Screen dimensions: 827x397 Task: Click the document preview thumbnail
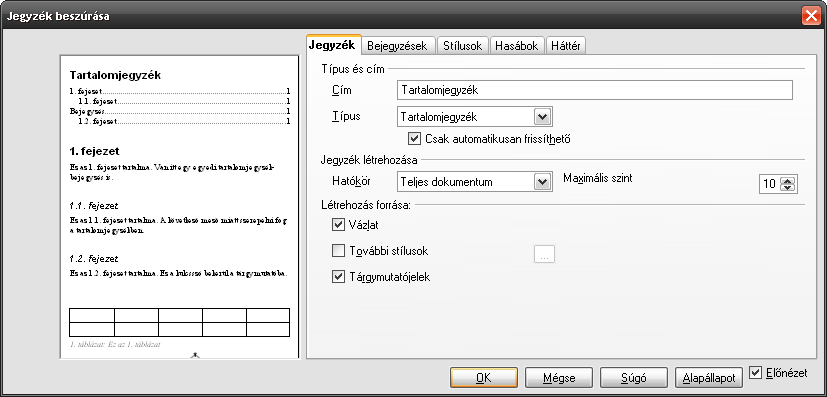pyautogui.click(x=179, y=207)
